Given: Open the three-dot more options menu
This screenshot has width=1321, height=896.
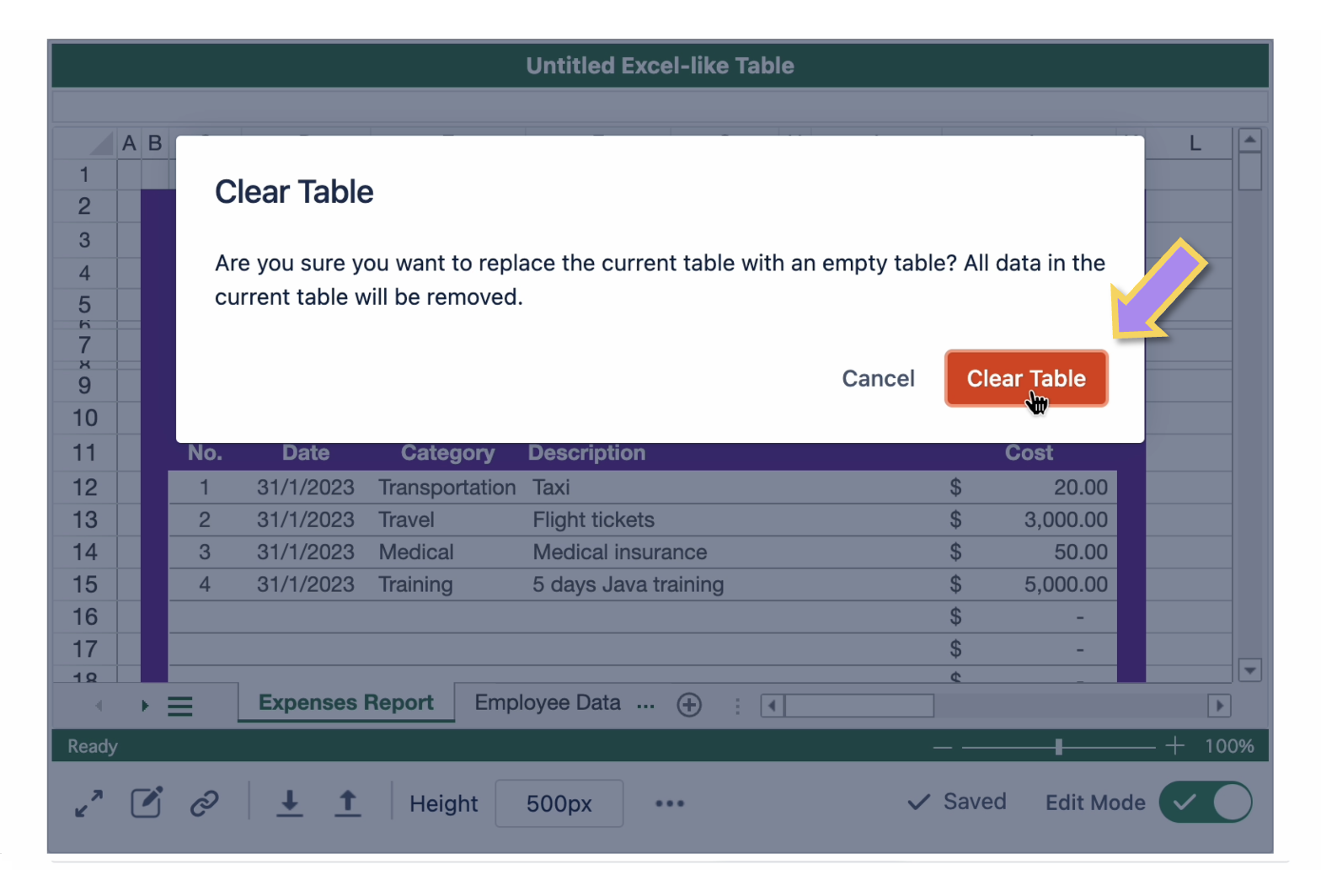Looking at the screenshot, I should coord(670,803).
